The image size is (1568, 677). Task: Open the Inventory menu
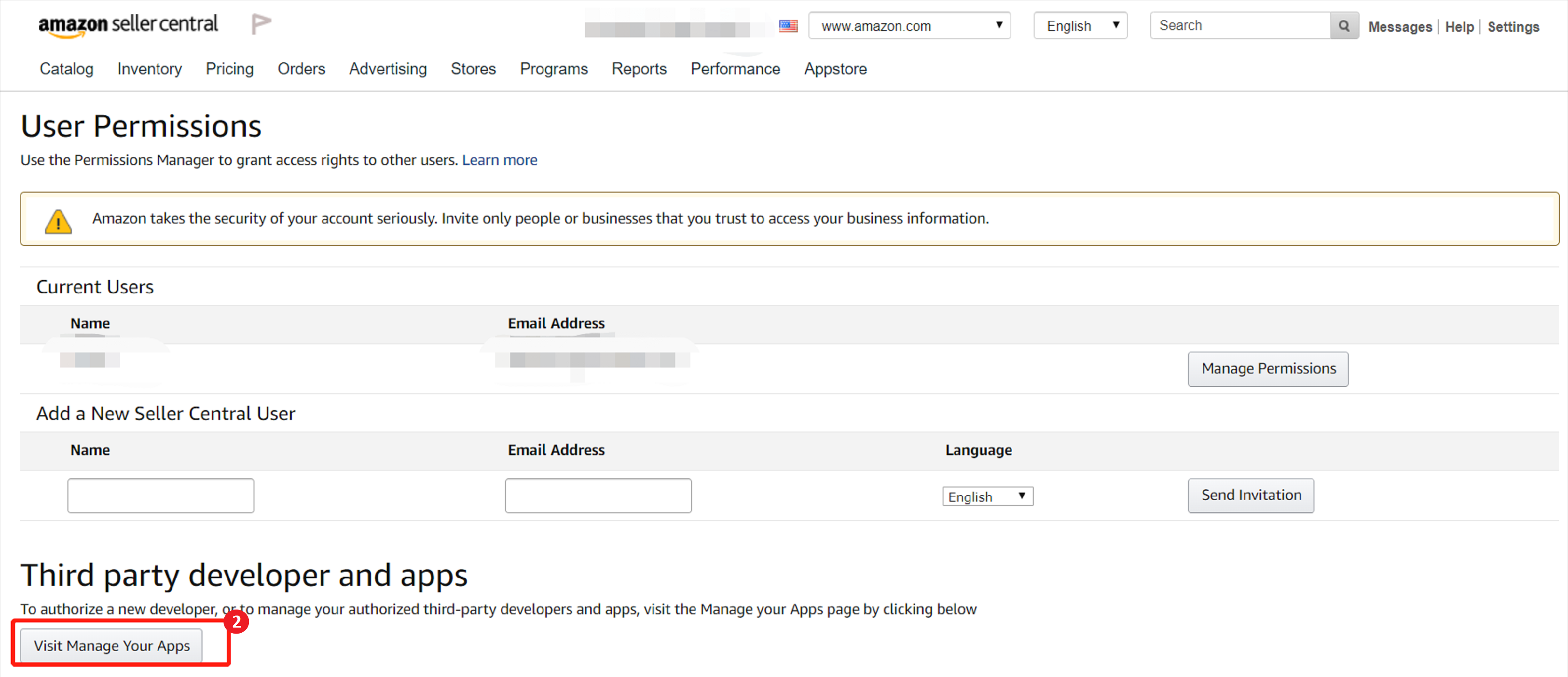pyautogui.click(x=149, y=69)
